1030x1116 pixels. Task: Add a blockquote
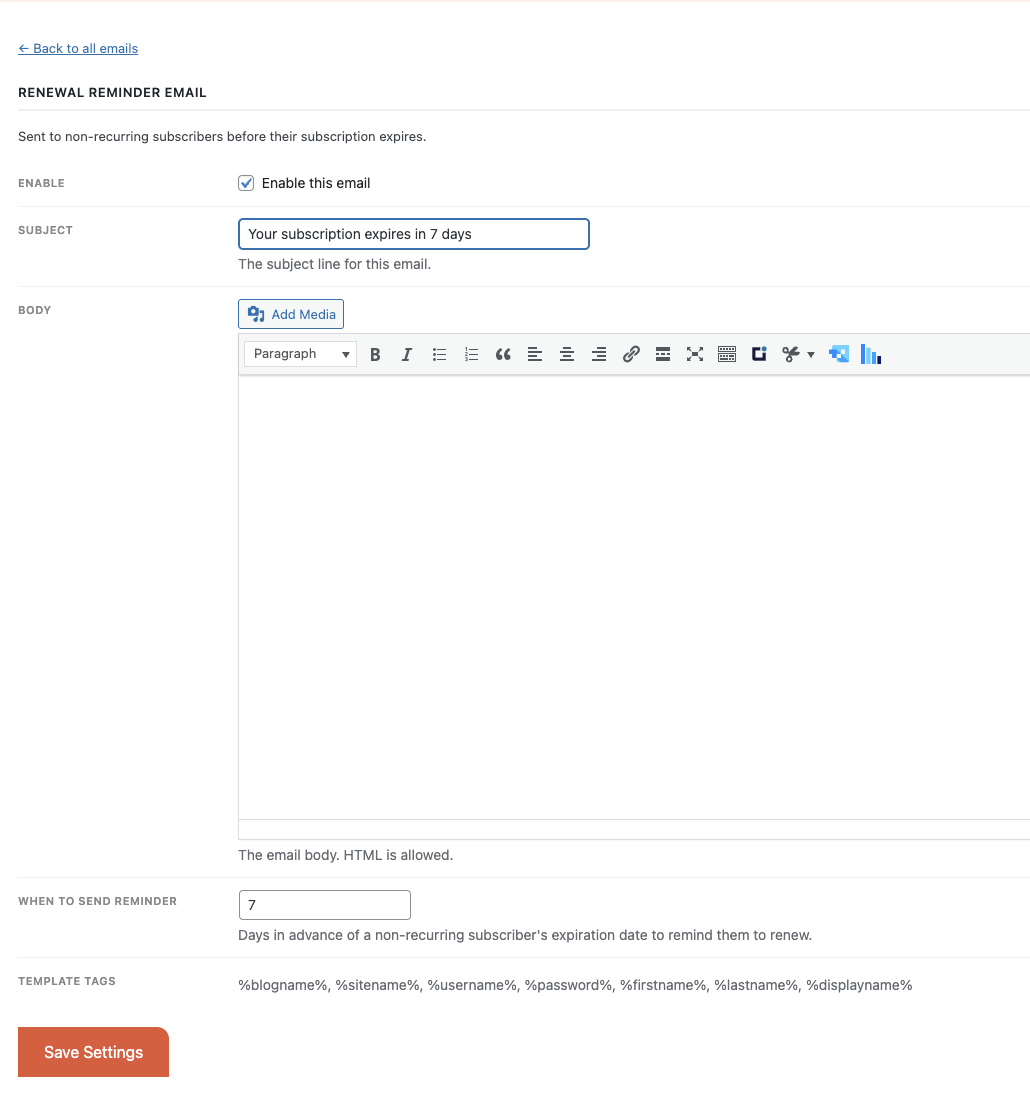pos(503,354)
